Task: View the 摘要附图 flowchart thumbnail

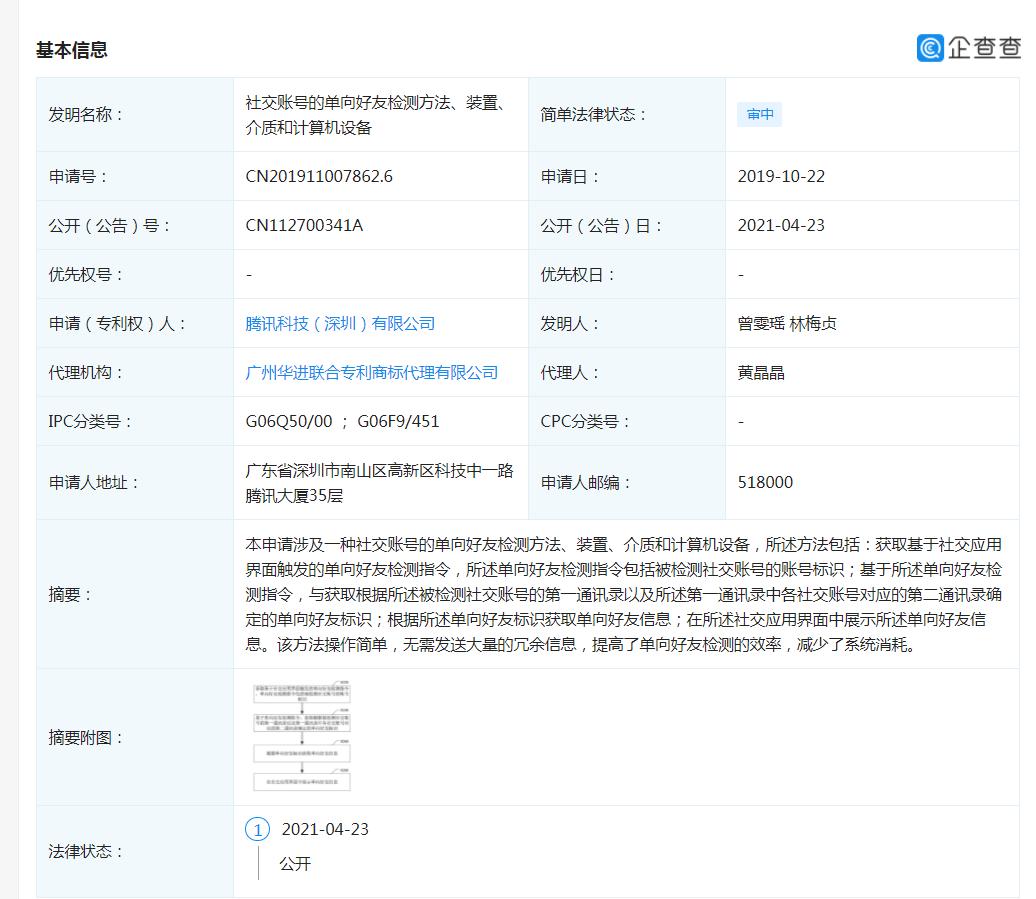Action: (302, 737)
